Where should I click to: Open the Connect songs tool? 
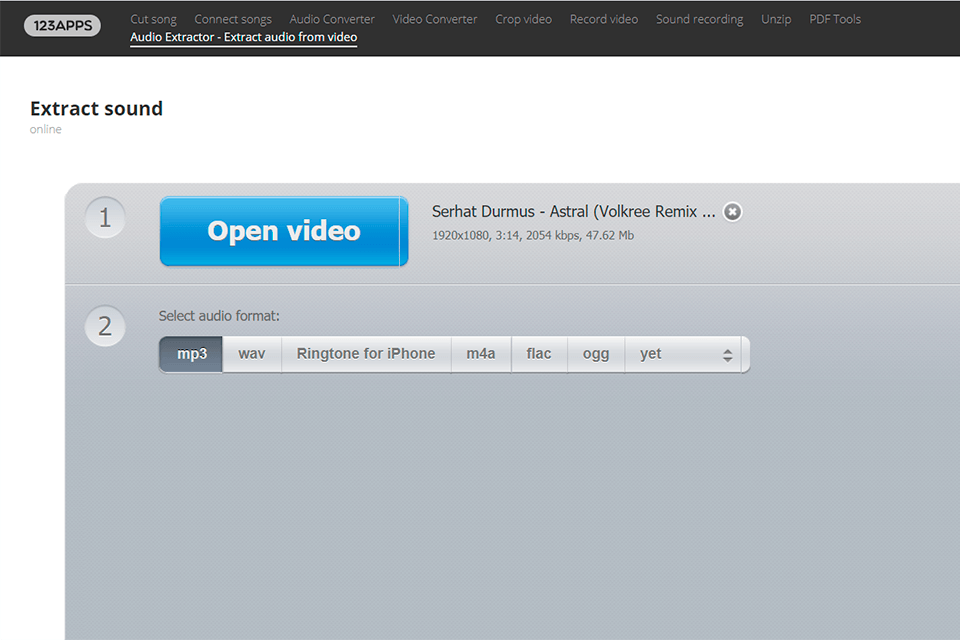pyautogui.click(x=233, y=18)
